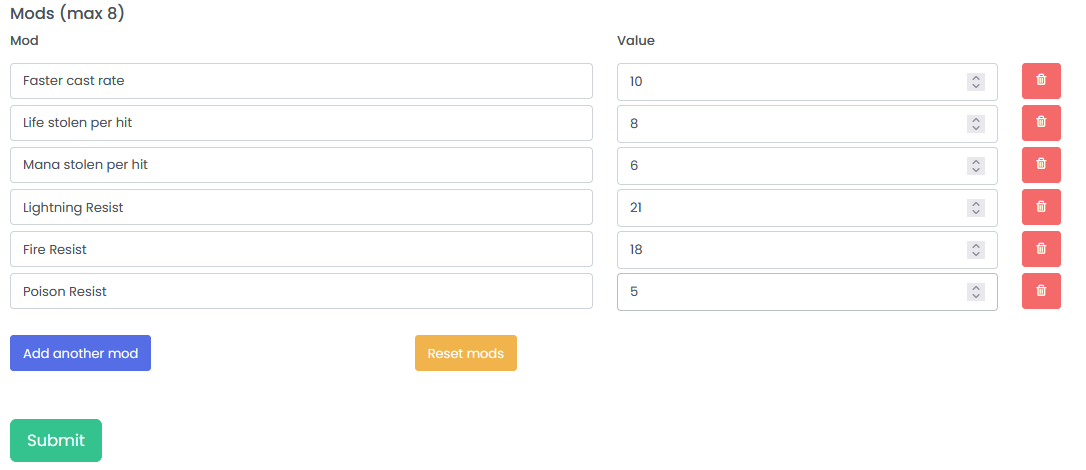
Task: Delete the Faster cast rate mod
Action: 1041,81
